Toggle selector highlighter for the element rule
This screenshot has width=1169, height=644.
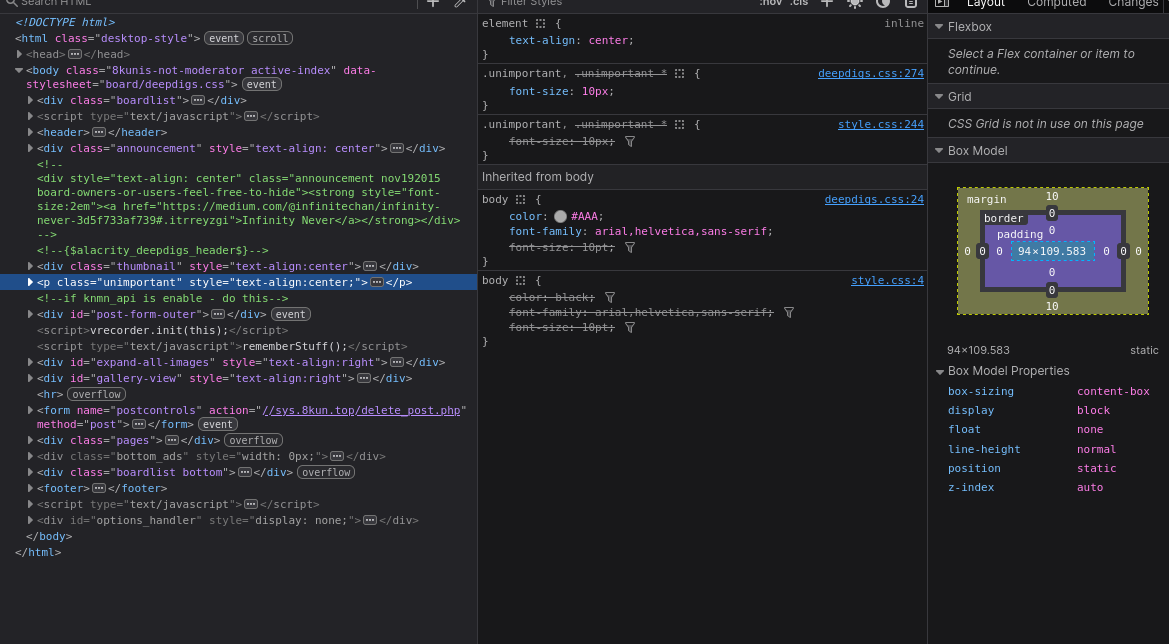[x=541, y=24]
